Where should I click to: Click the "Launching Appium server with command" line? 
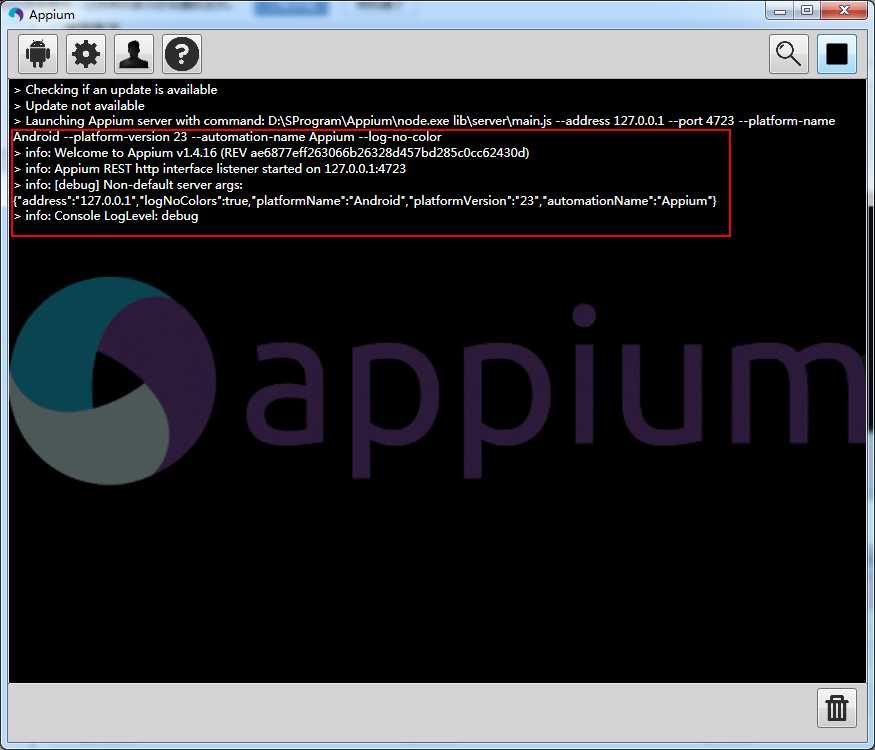click(424, 121)
